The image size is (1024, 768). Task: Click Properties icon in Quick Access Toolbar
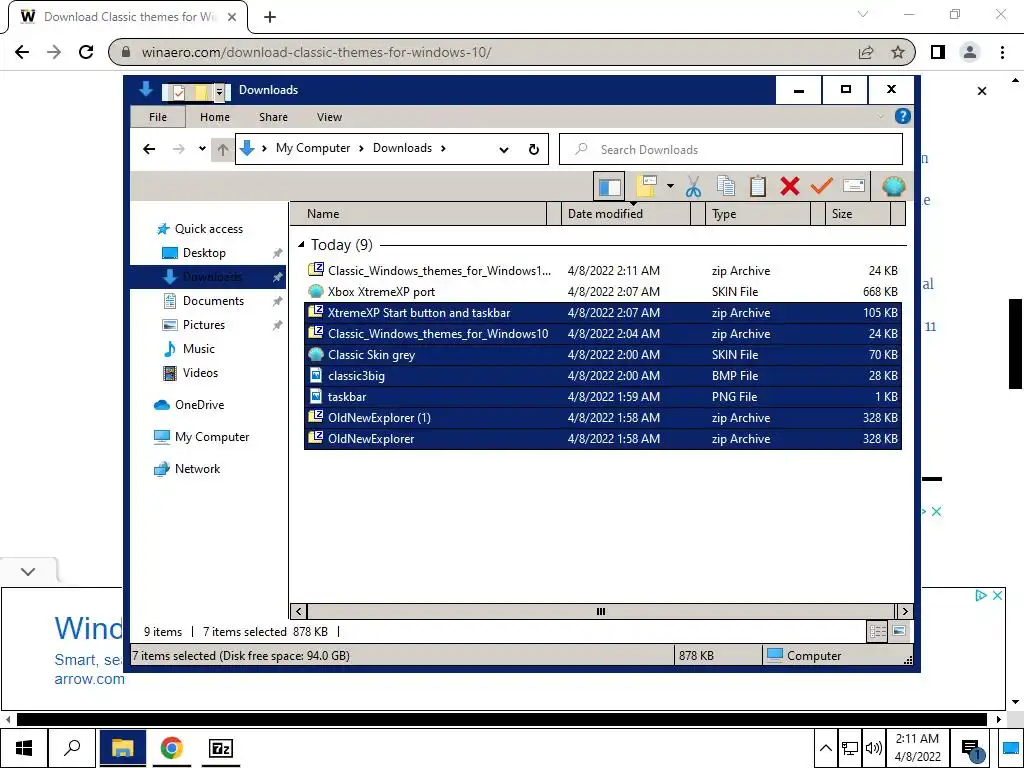pyautogui.click(x=178, y=92)
